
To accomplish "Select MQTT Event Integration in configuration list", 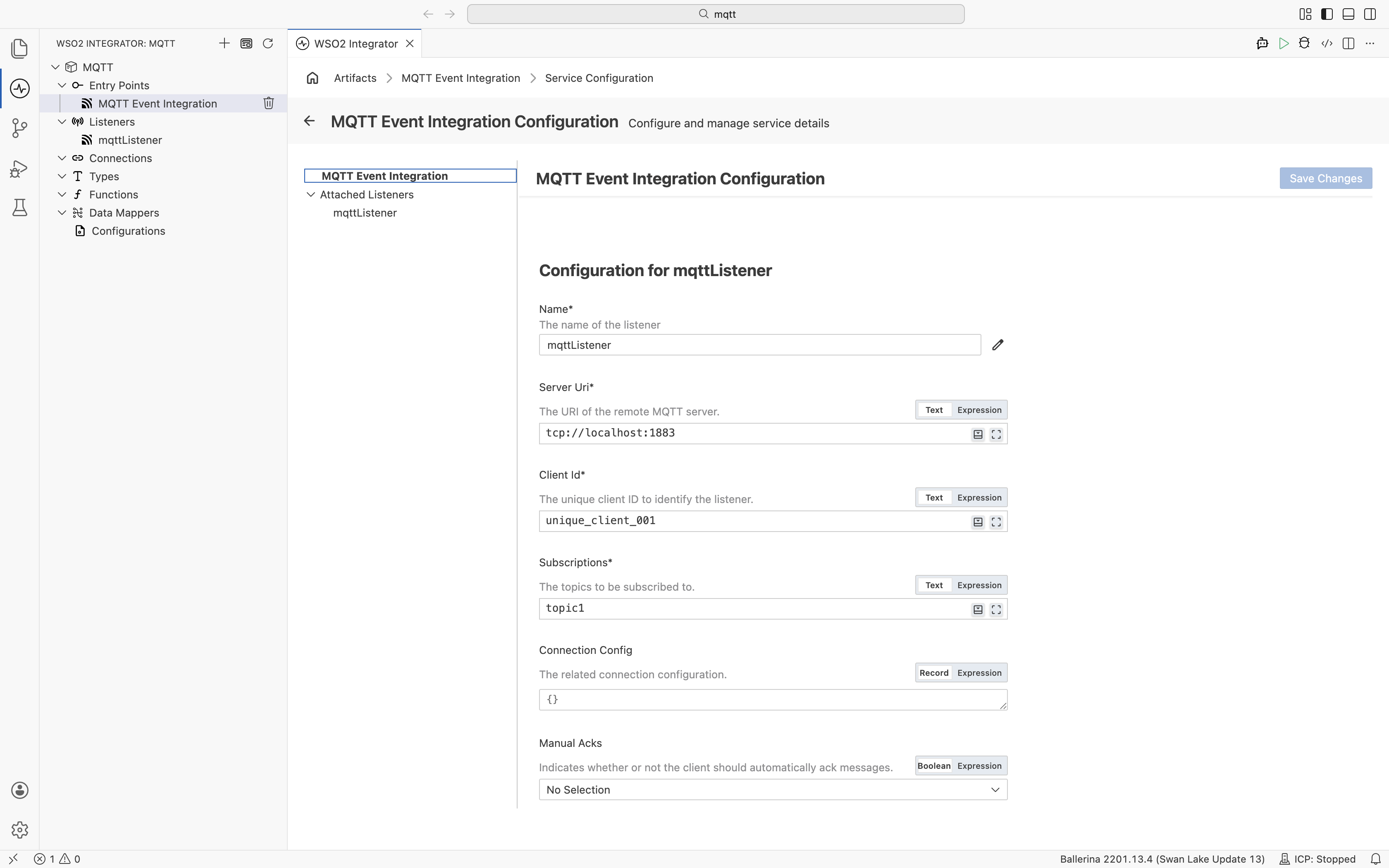I will coord(410,176).
